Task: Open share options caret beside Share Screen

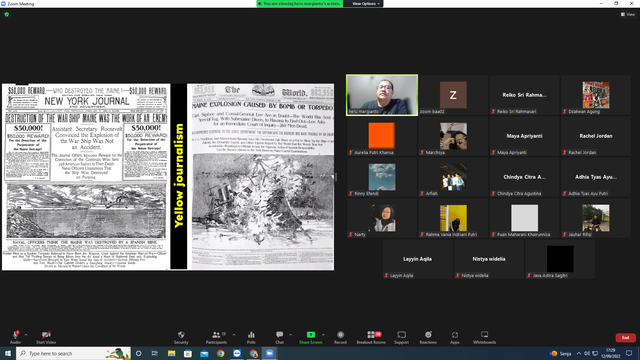Action: [323, 335]
